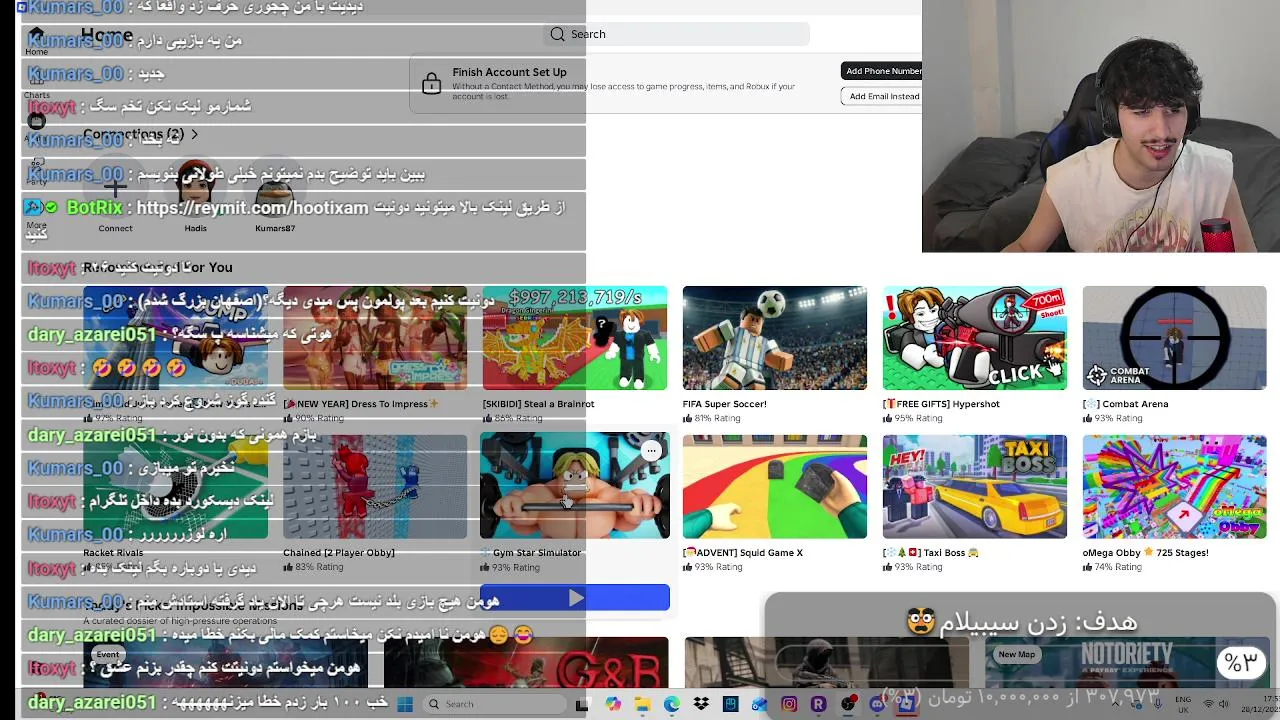Open Dropbox from the taskbar
Image resolution: width=1280 pixels, height=720 pixels.
pyautogui.click(x=701, y=704)
